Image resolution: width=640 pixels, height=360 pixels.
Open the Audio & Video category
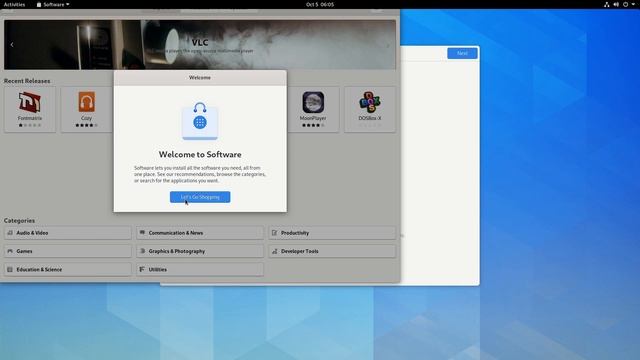pos(68,233)
